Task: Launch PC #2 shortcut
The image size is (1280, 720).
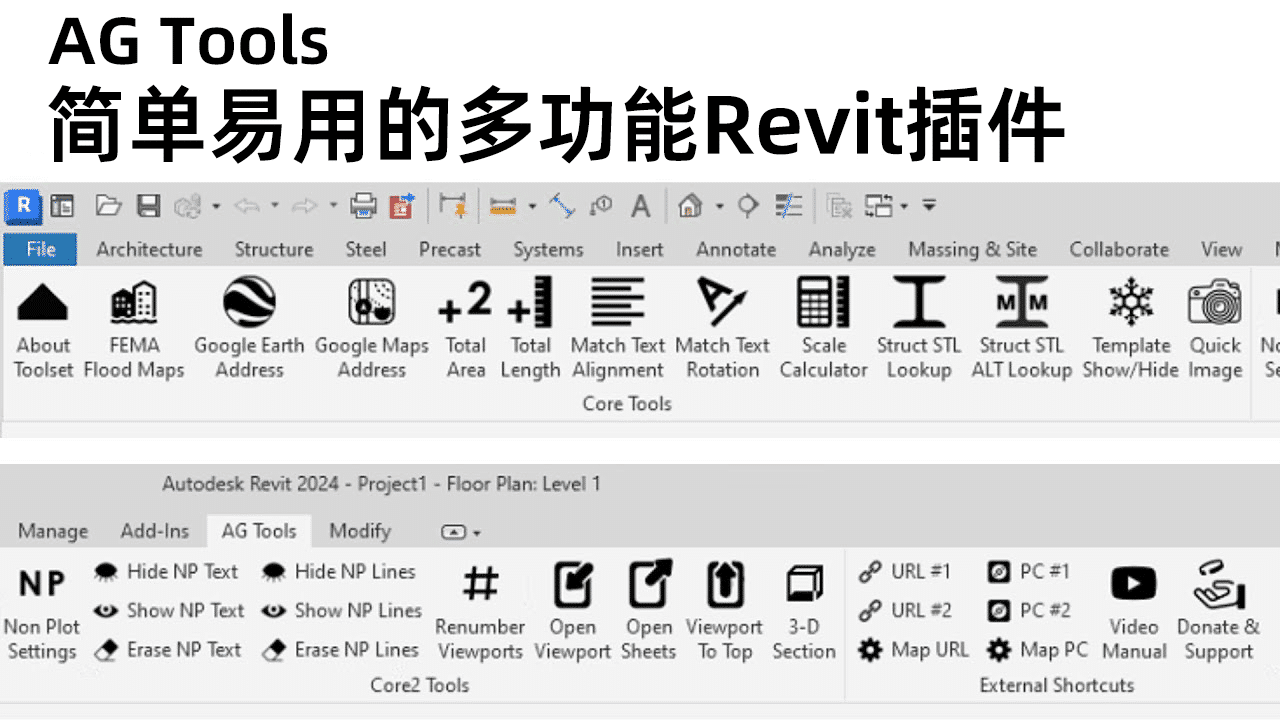Action: tap(1029, 610)
